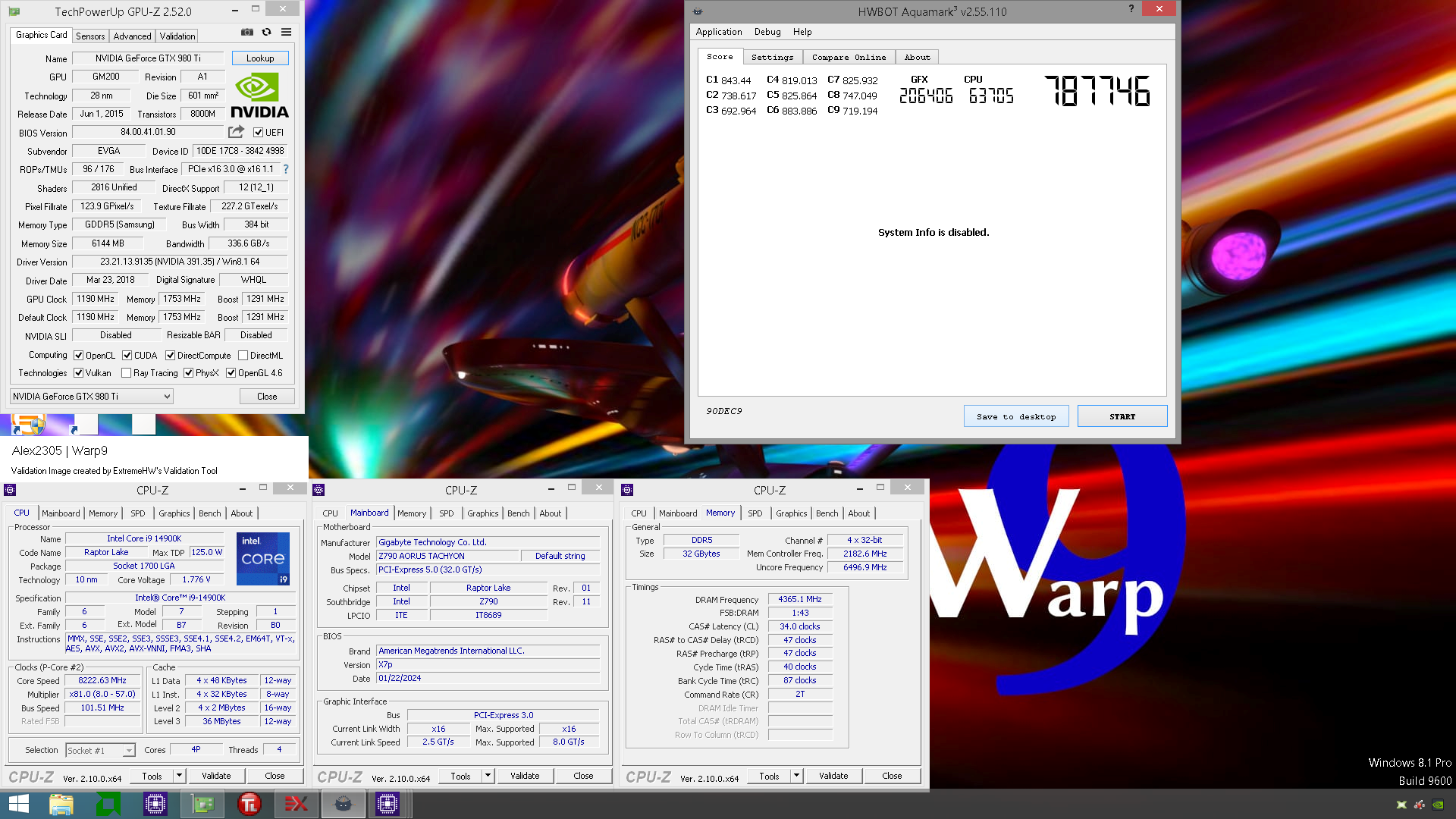Toggle the OpenGL 4.6 checkbox
This screenshot has height=819, width=1456.
[231, 373]
